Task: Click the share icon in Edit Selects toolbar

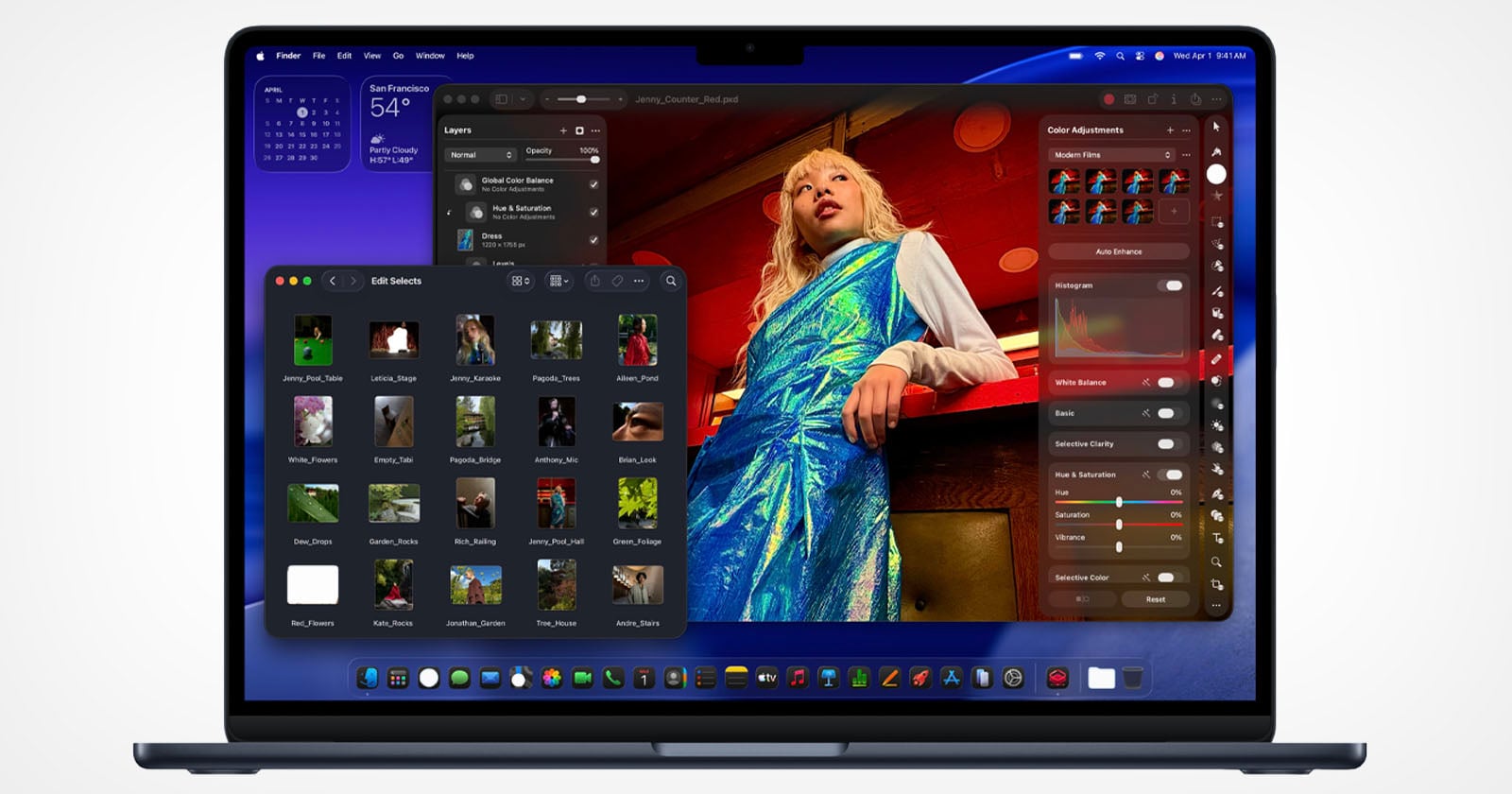Action: point(594,281)
